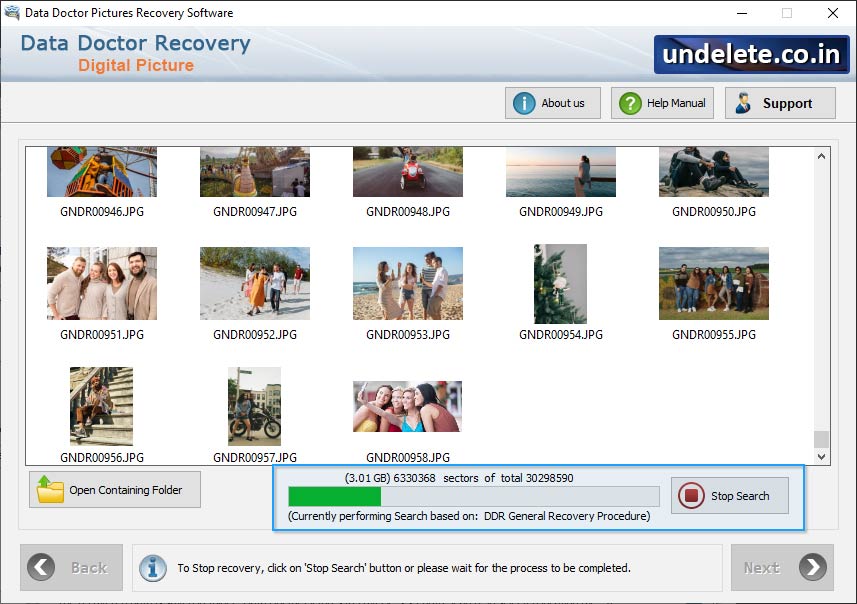This screenshot has height=604, width=857.
Task: Open the About us dialog
Action: (x=552, y=102)
